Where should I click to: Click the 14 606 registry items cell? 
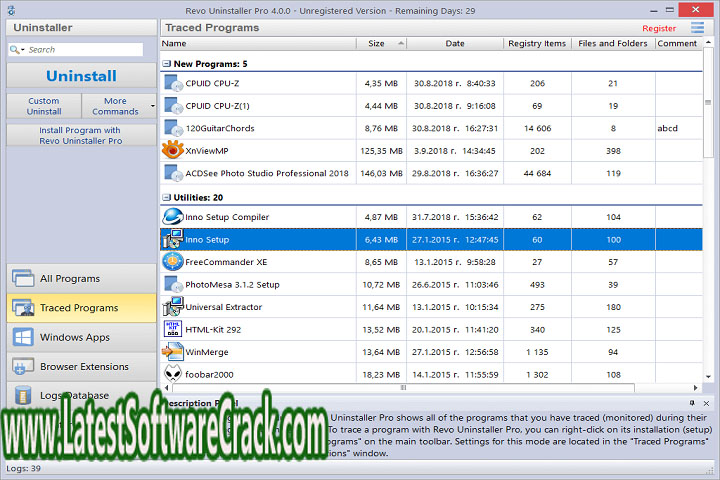coord(537,128)
